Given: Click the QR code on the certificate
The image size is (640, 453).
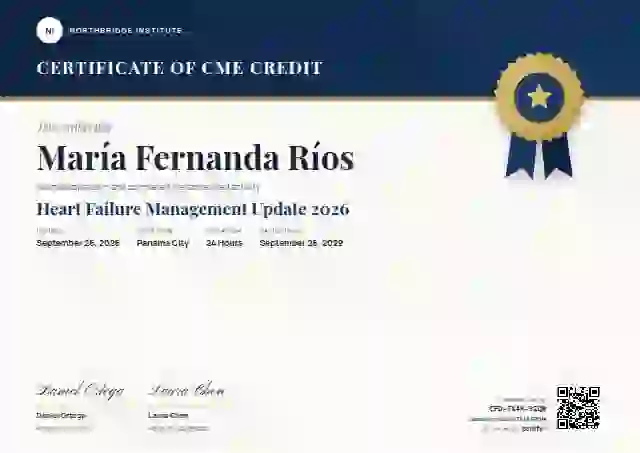Looking at the screenshot, I should point(578,407).
